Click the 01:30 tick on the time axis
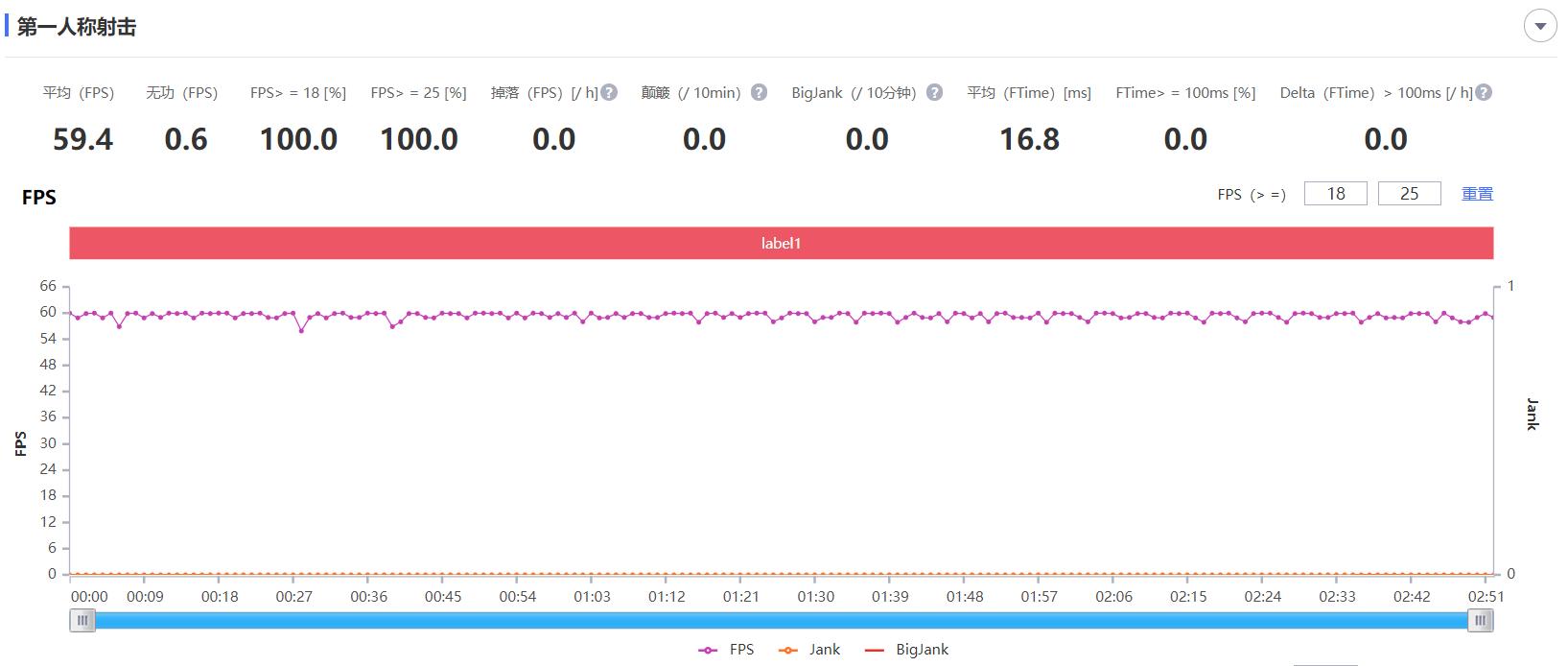Viewport: 1568px width, 666px height. pos(815,596)
